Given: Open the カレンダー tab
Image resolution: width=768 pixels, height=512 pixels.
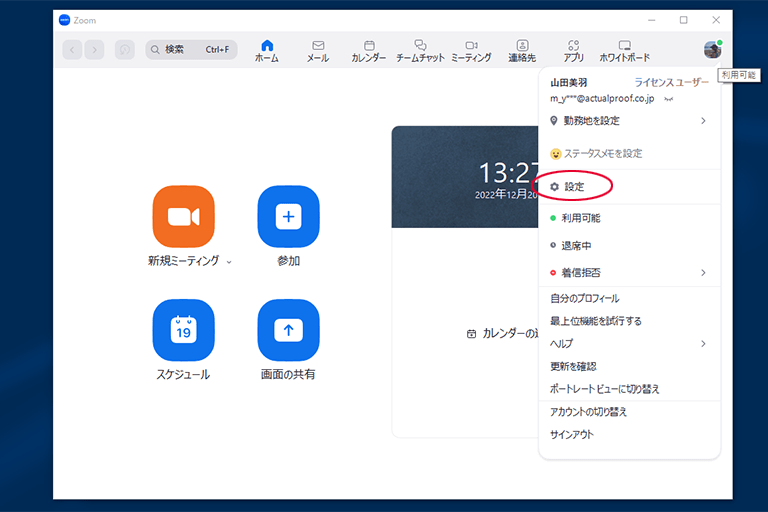Looking at the screenshot, I should [369, 51].
